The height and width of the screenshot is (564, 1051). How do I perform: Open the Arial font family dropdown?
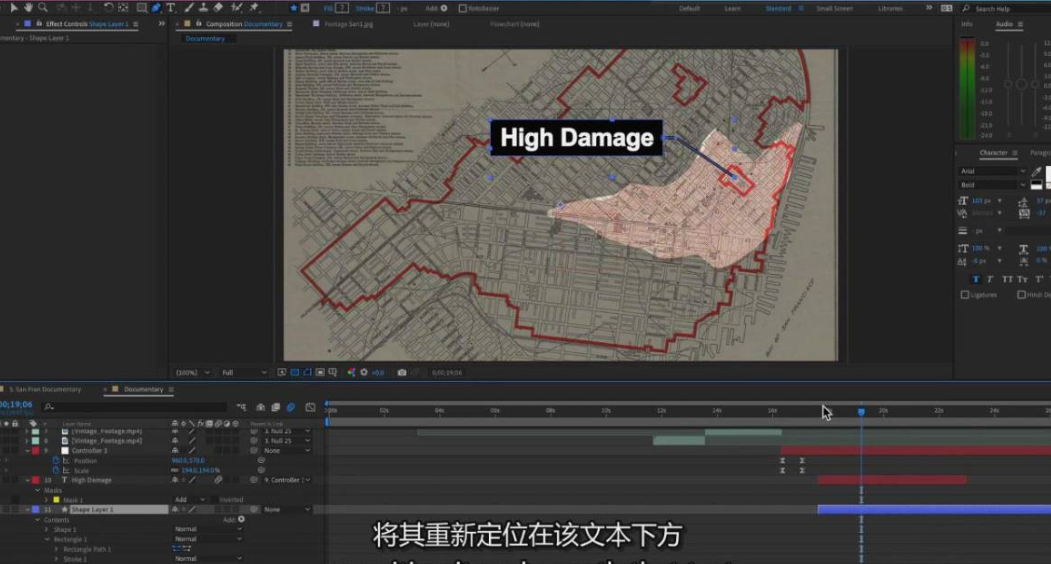[992, 172]
